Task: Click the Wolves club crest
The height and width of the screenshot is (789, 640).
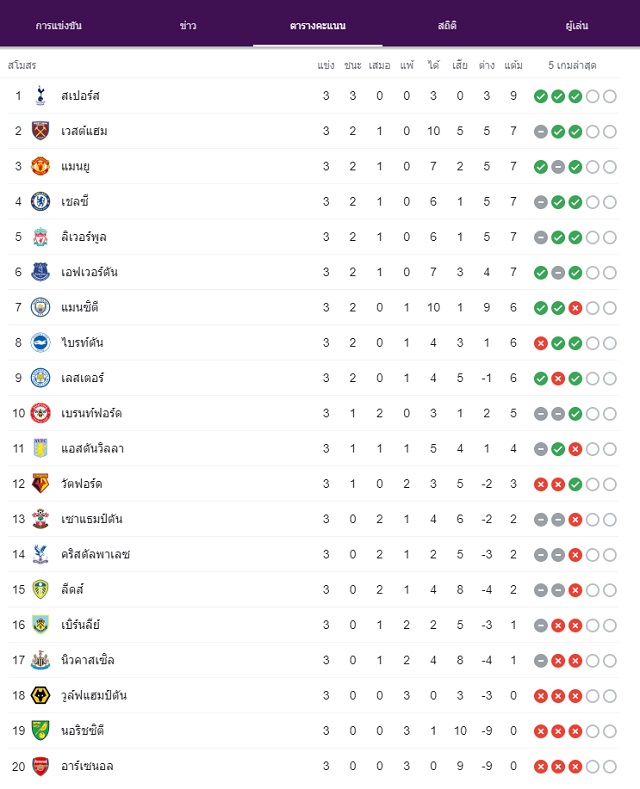Action: [x=40, y=695]
